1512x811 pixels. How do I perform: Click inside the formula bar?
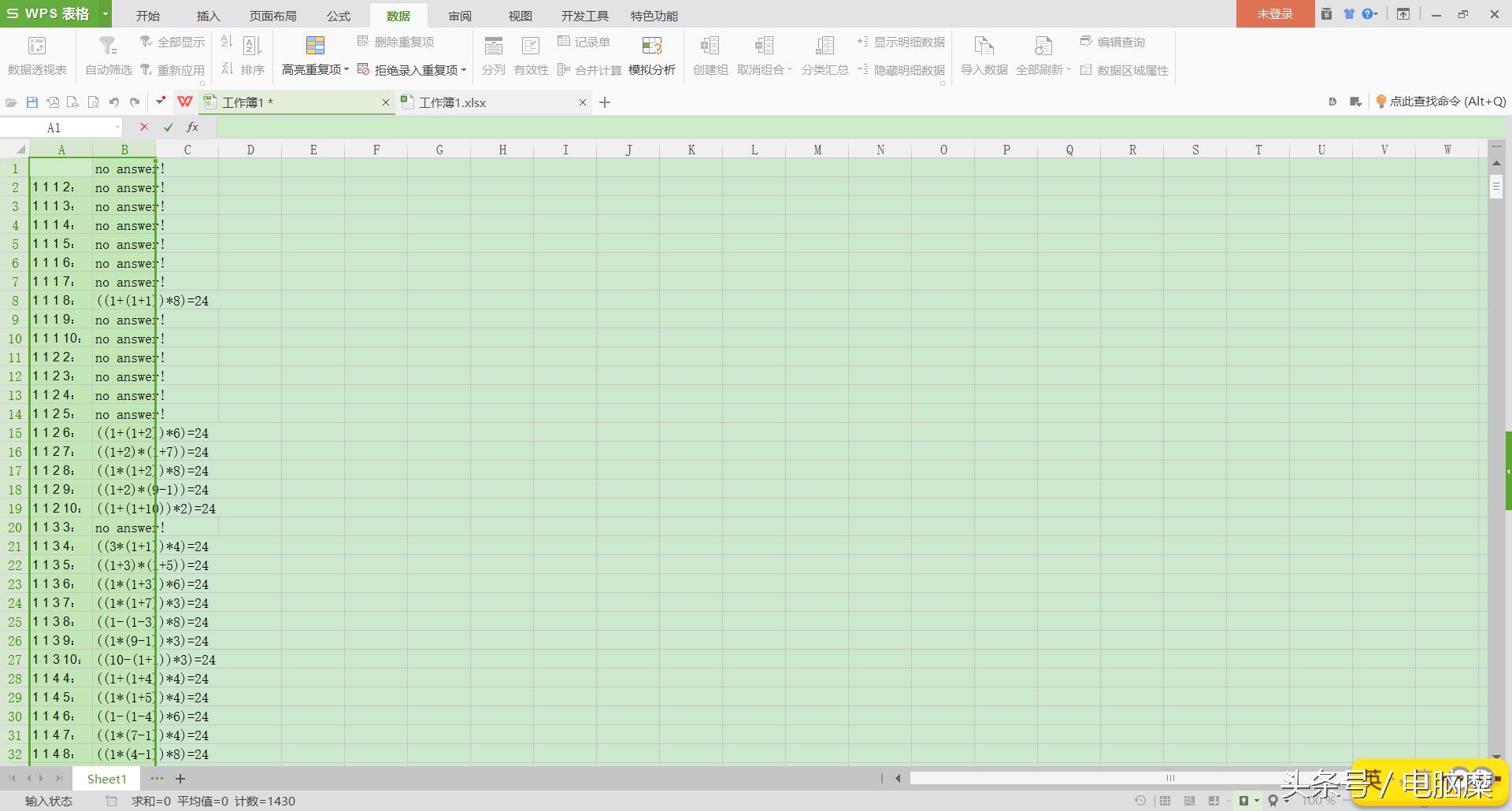(x=861, y=127)
